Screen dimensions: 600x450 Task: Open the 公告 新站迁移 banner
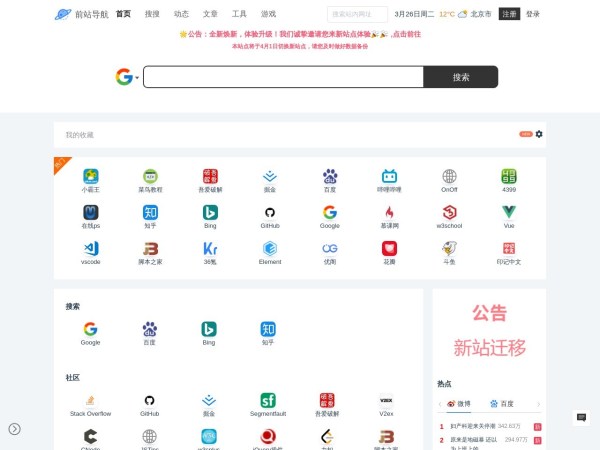[489, 331]
